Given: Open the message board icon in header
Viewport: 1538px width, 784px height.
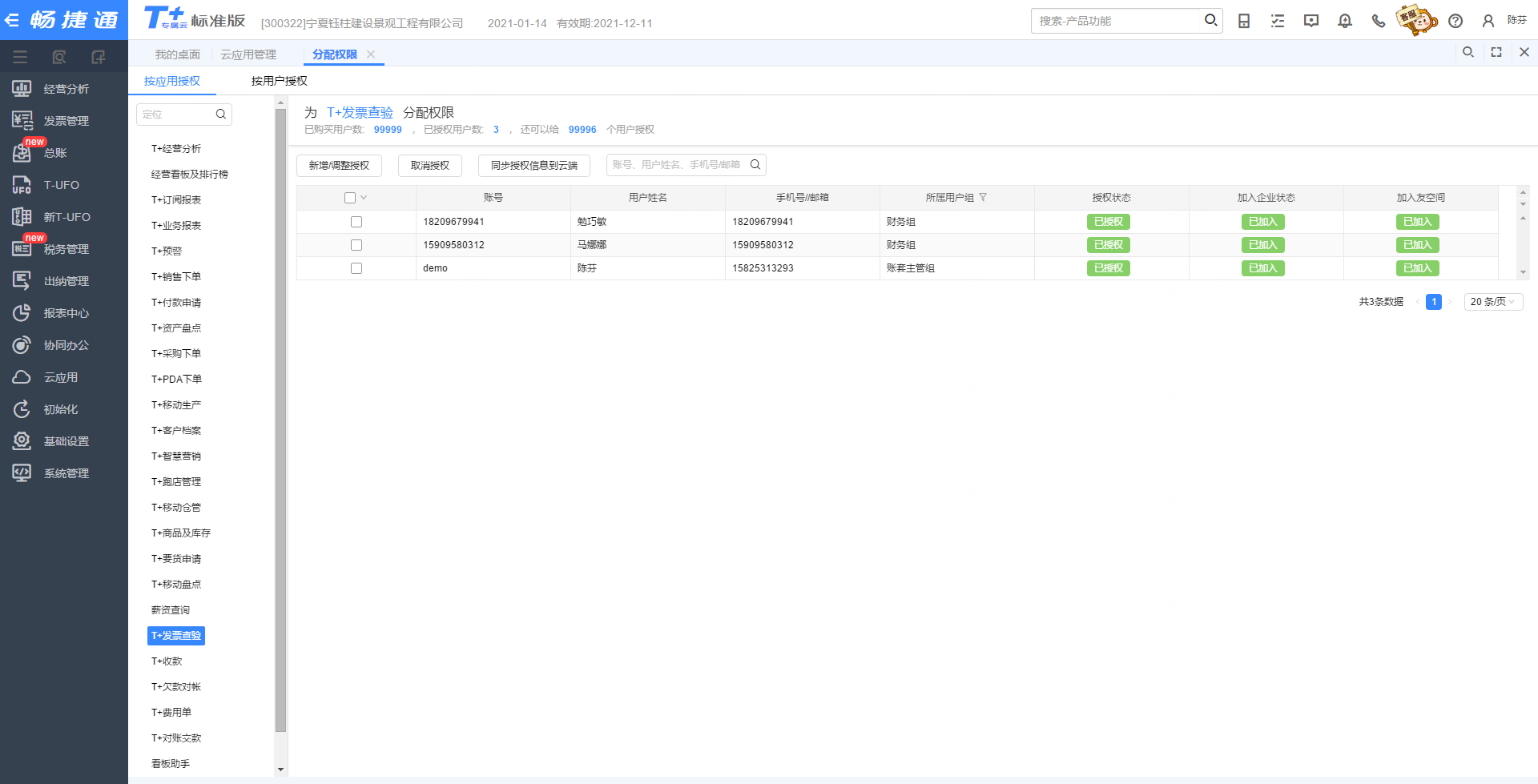Looking at the screenshot, I should point(1311,21).
